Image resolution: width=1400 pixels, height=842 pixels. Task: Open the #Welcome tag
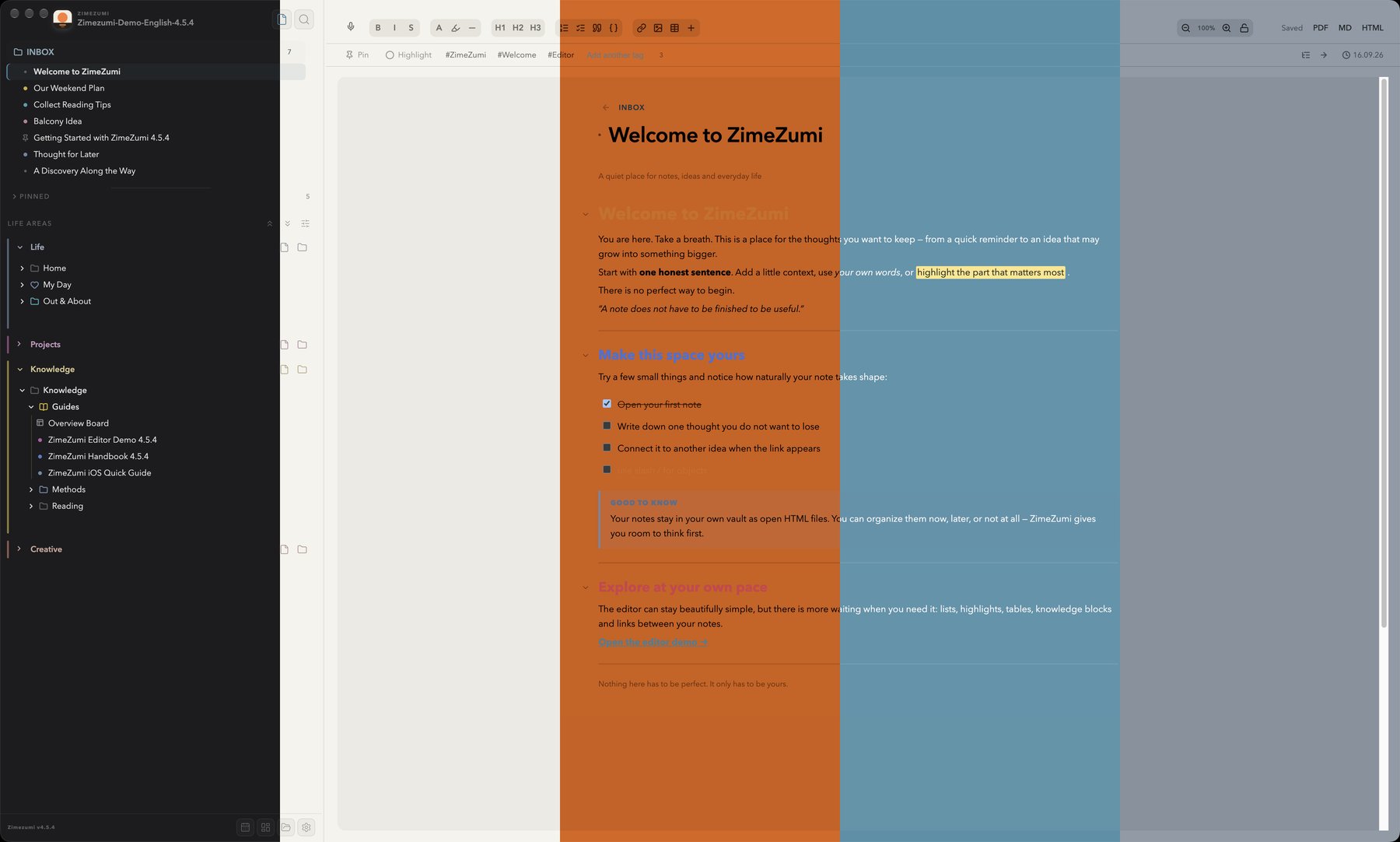[517, 55]
